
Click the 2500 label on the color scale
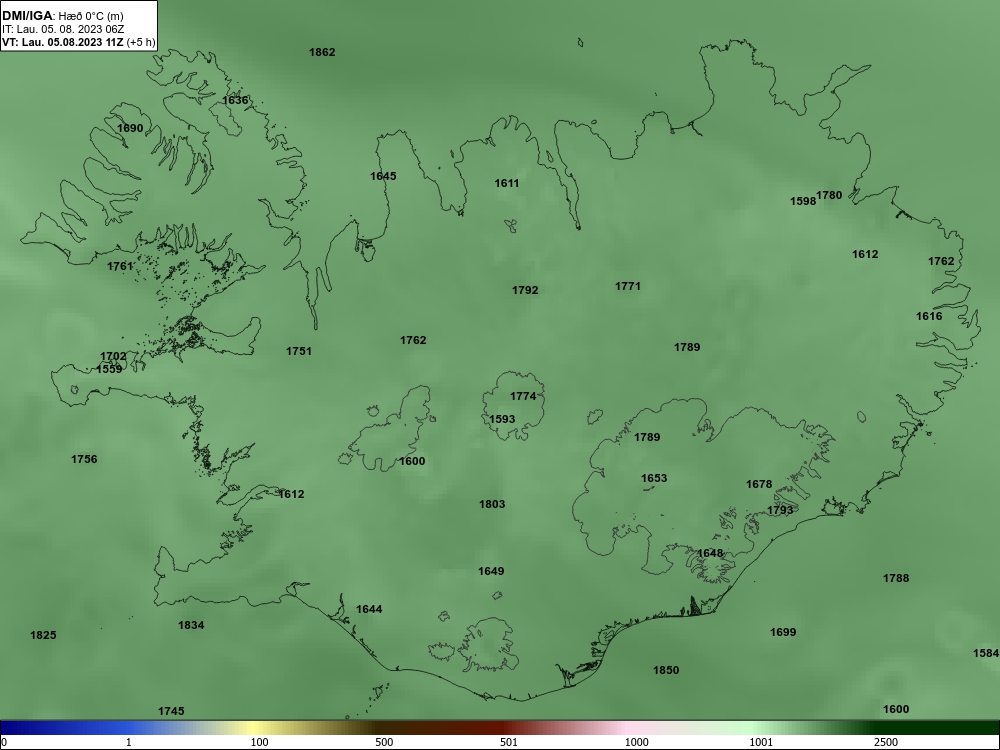(886, 742)
